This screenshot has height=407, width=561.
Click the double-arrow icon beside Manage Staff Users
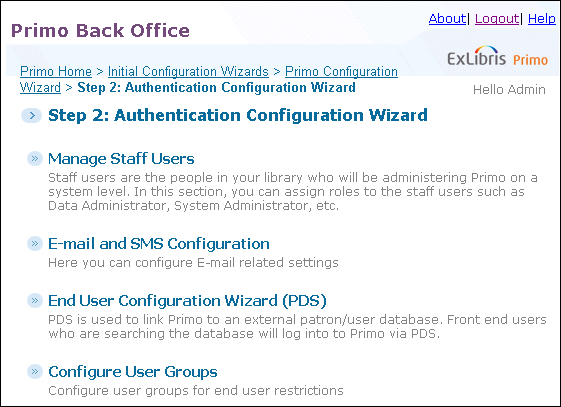[x=35, y=158]
